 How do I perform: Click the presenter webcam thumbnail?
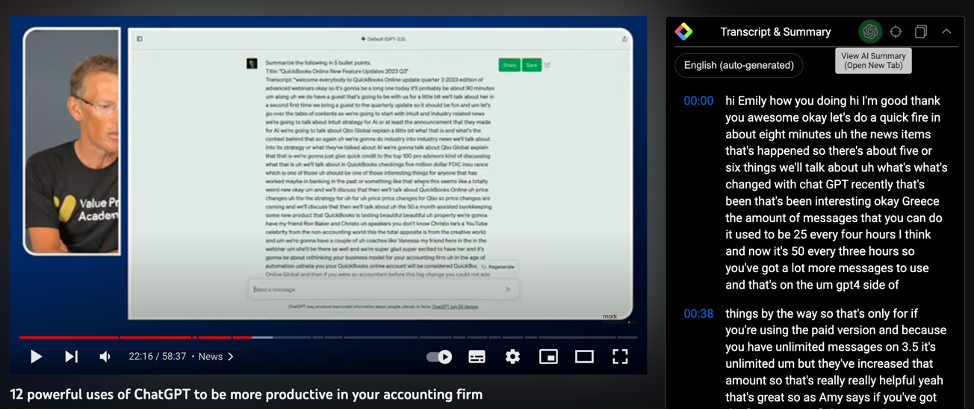(x=71, y=142)
